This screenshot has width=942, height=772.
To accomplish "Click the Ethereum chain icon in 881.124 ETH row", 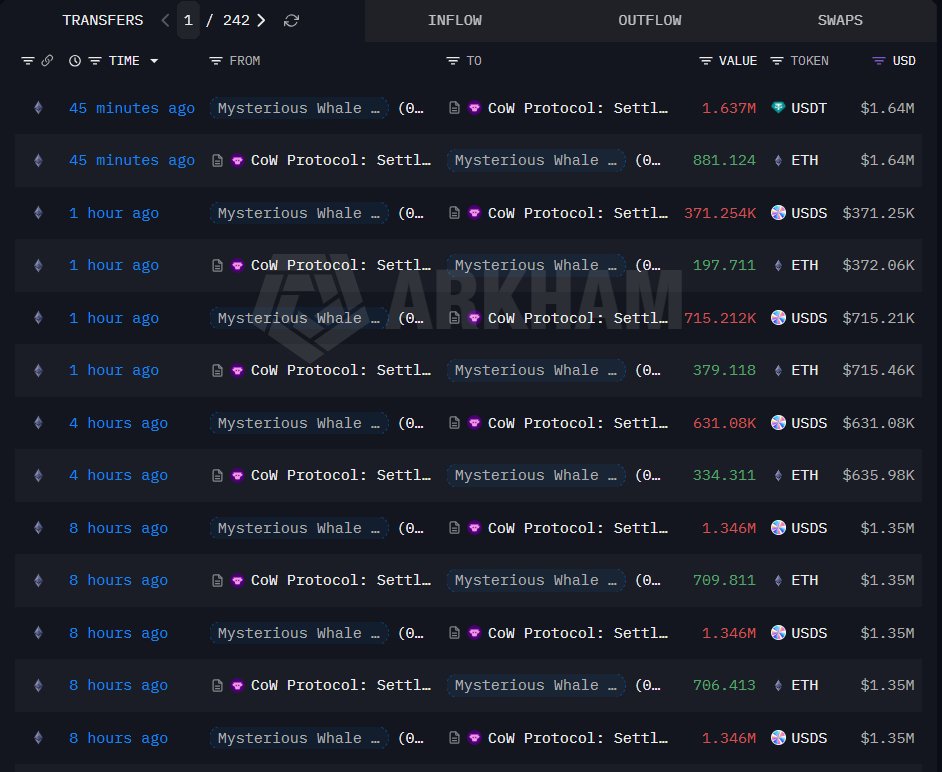I will (x=38, y=160).
